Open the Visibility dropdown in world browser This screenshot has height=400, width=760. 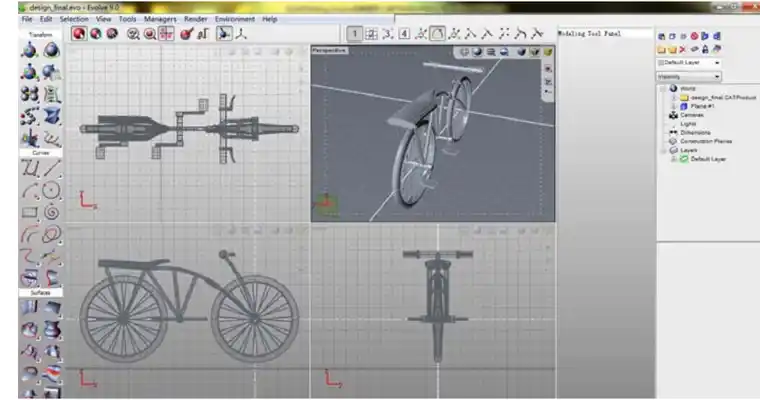689,77
